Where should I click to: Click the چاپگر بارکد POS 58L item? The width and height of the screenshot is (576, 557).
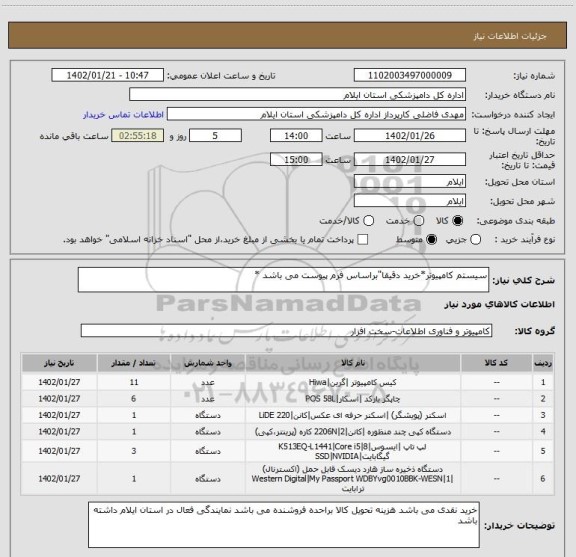(x=352, y=399)
